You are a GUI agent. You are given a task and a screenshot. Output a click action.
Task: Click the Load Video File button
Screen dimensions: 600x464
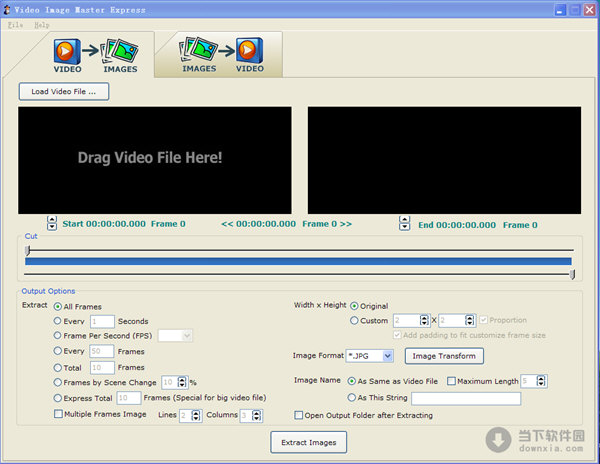pyautogui.click(x=64, y=92)
